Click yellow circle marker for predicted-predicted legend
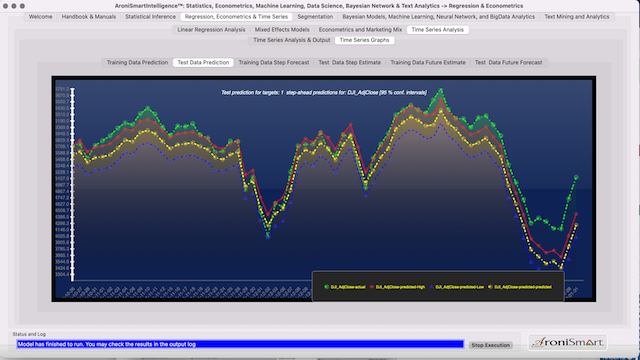The image size is (640, 360). [490, 287]
